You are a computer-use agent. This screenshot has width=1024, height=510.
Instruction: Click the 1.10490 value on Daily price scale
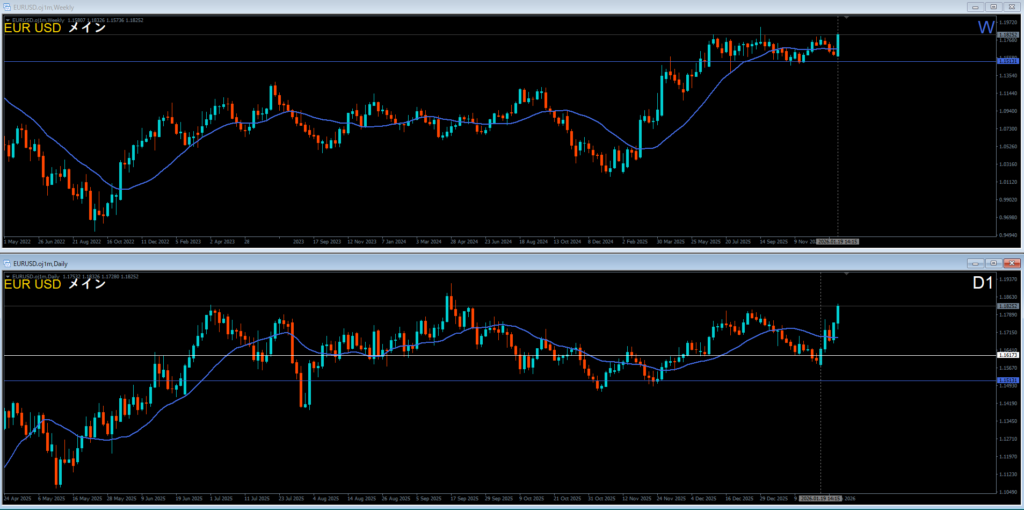coord(1008,491)
